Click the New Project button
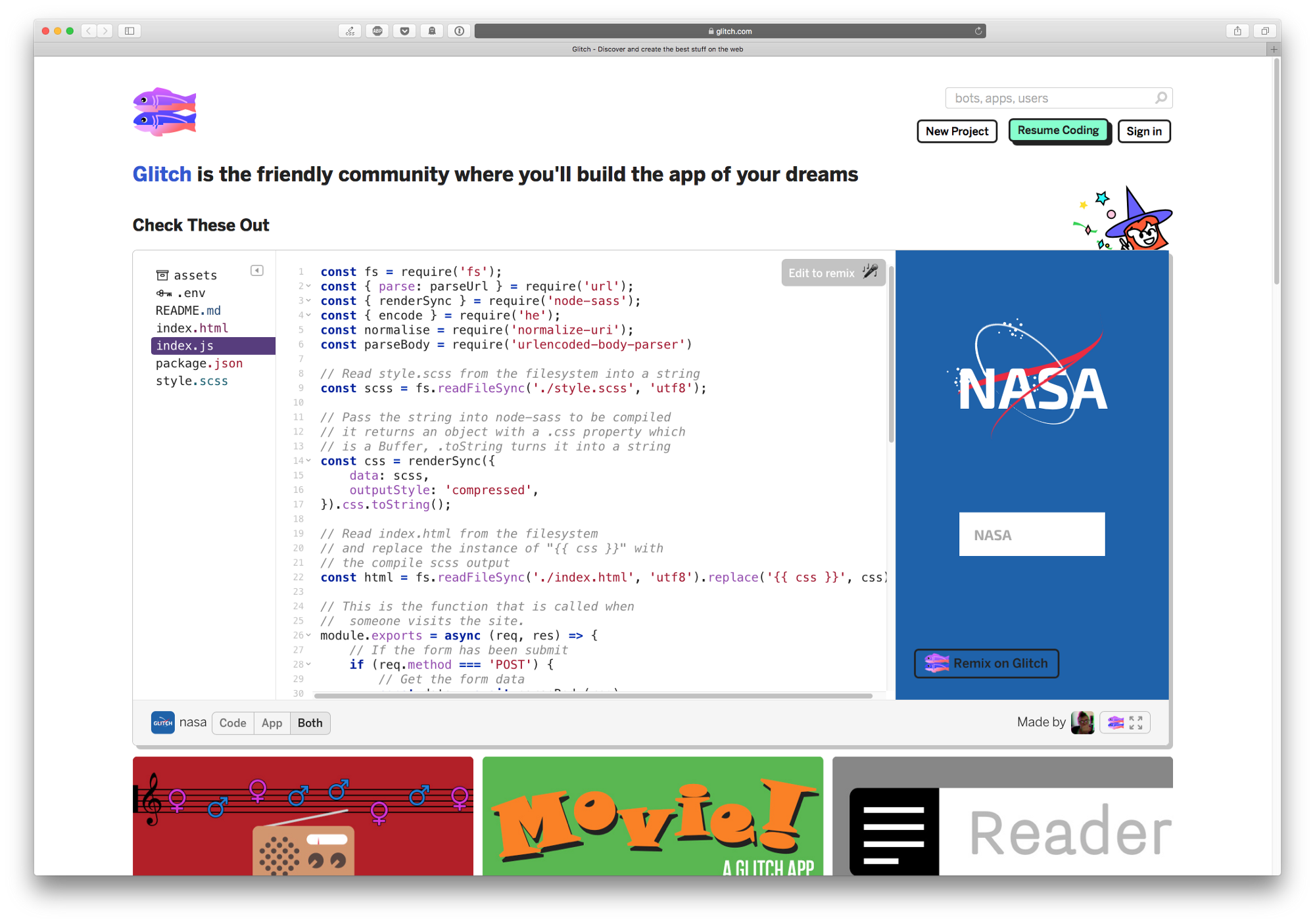 point(957,131)
